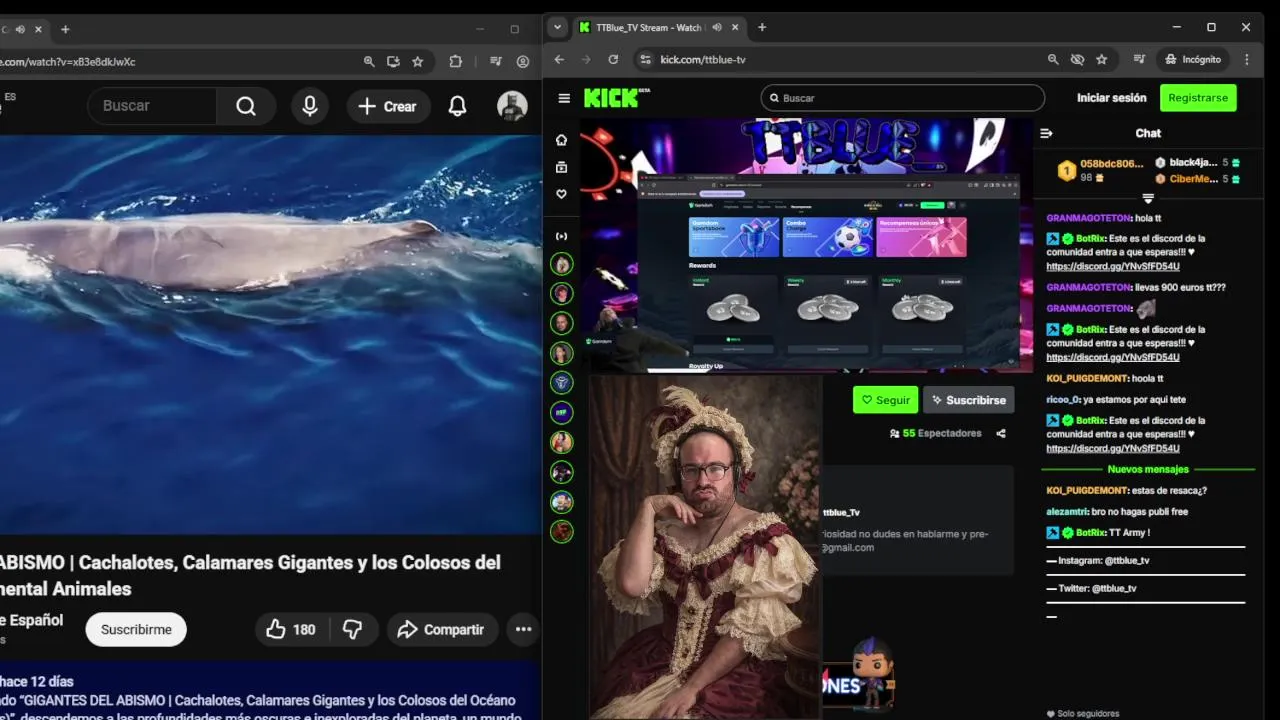
Task: Click leaderboard user CiberMe...
Action: click(1193, 179)
